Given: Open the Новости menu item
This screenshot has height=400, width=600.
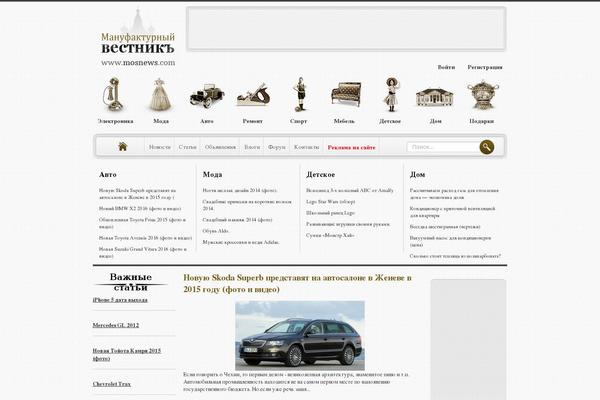Looking at the screenshot, I should (x=160, y=147).
